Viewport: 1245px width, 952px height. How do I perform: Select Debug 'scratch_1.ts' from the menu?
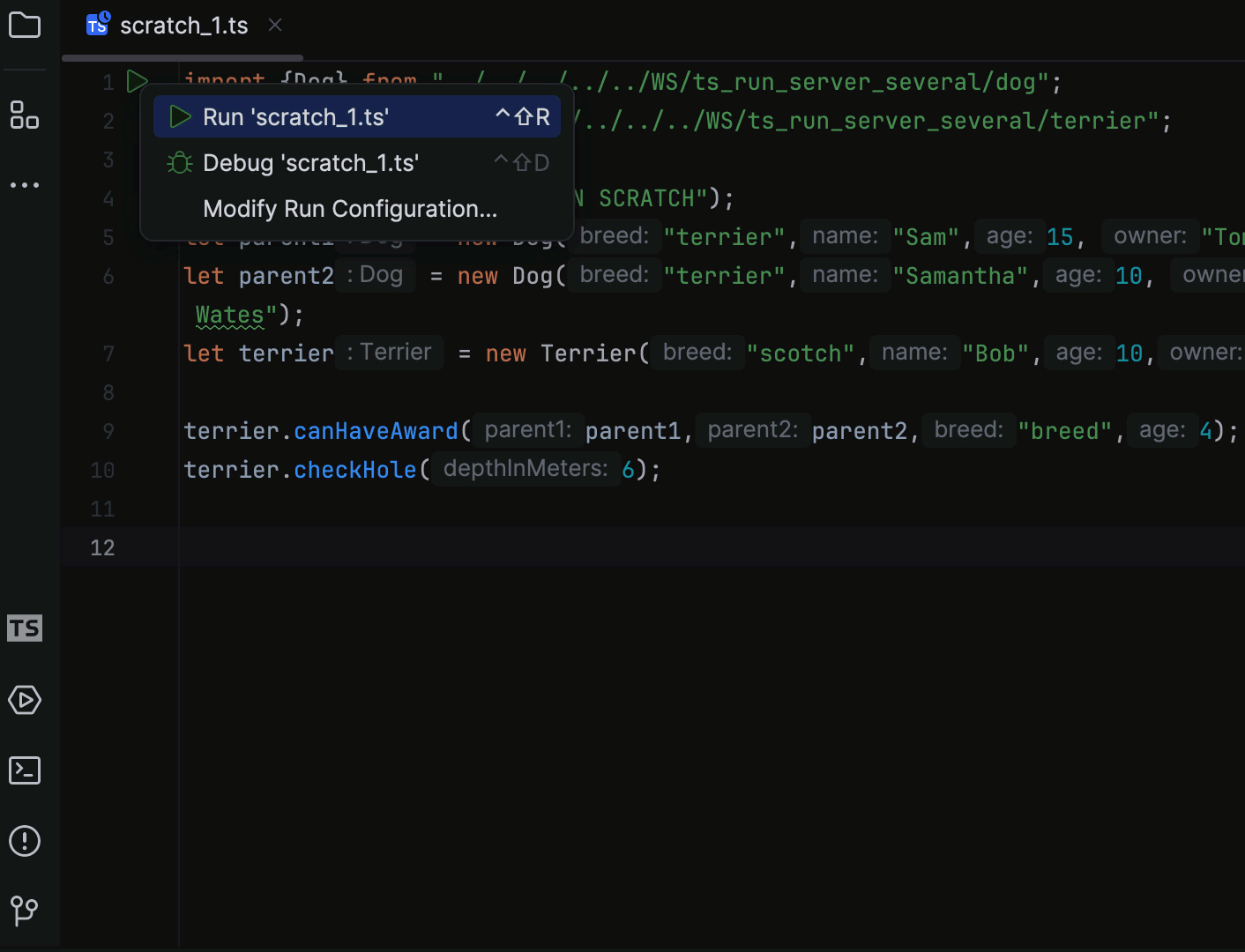point(310,162)
